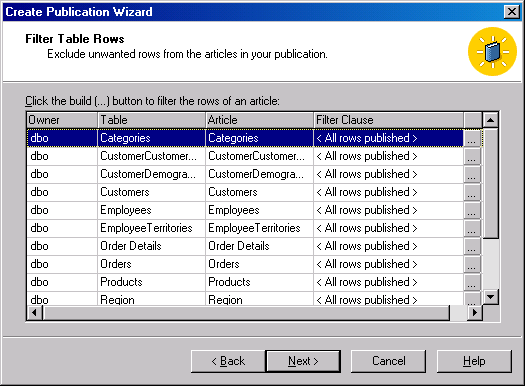
Task: Select the CustomerCustomer... cell in the Table column
Action: coord(151,156)
